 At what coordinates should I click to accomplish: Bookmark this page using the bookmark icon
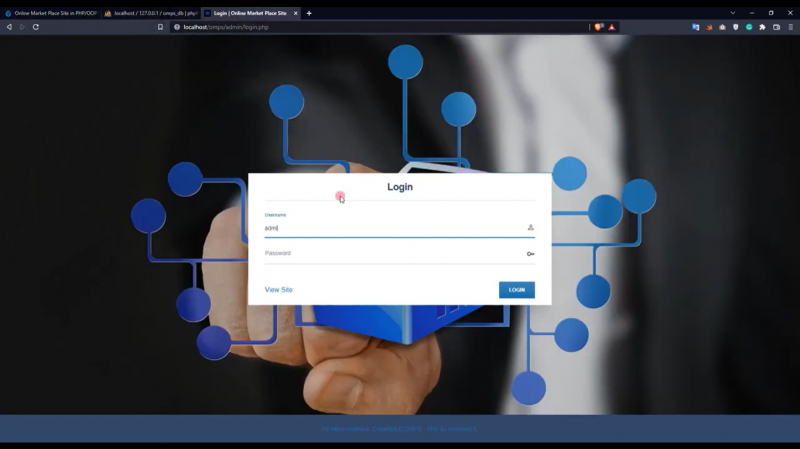[160, 27]
